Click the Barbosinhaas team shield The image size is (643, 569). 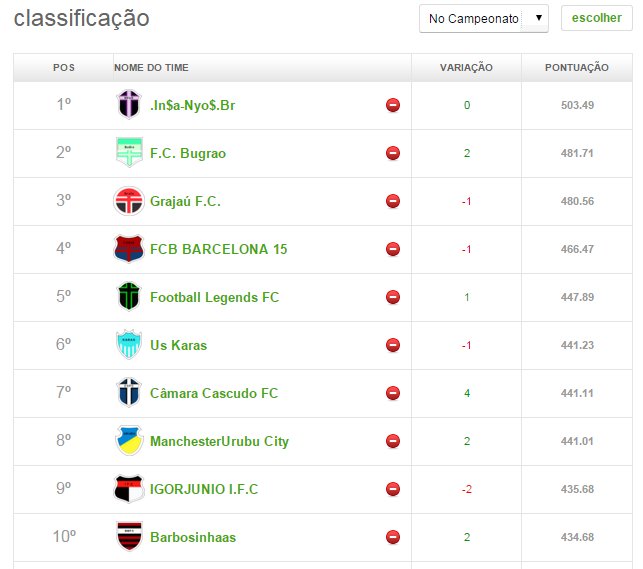click(x=129, y=537)
